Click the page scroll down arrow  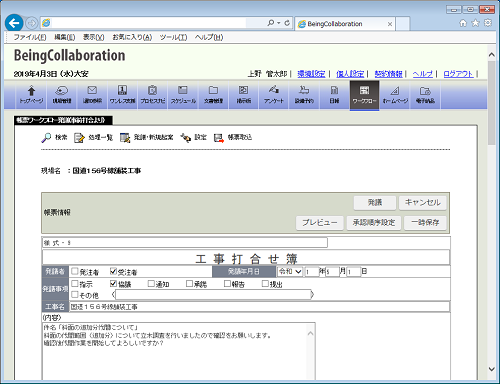pos(491,369)
